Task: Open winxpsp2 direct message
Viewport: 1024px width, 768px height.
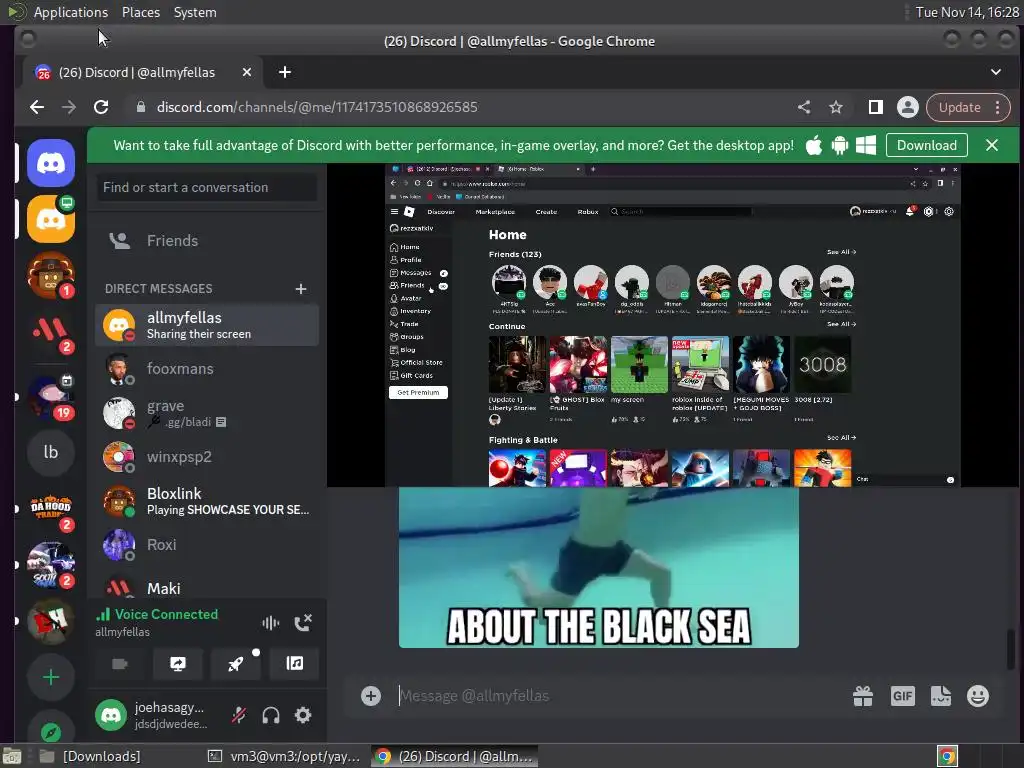Action: 207,457
